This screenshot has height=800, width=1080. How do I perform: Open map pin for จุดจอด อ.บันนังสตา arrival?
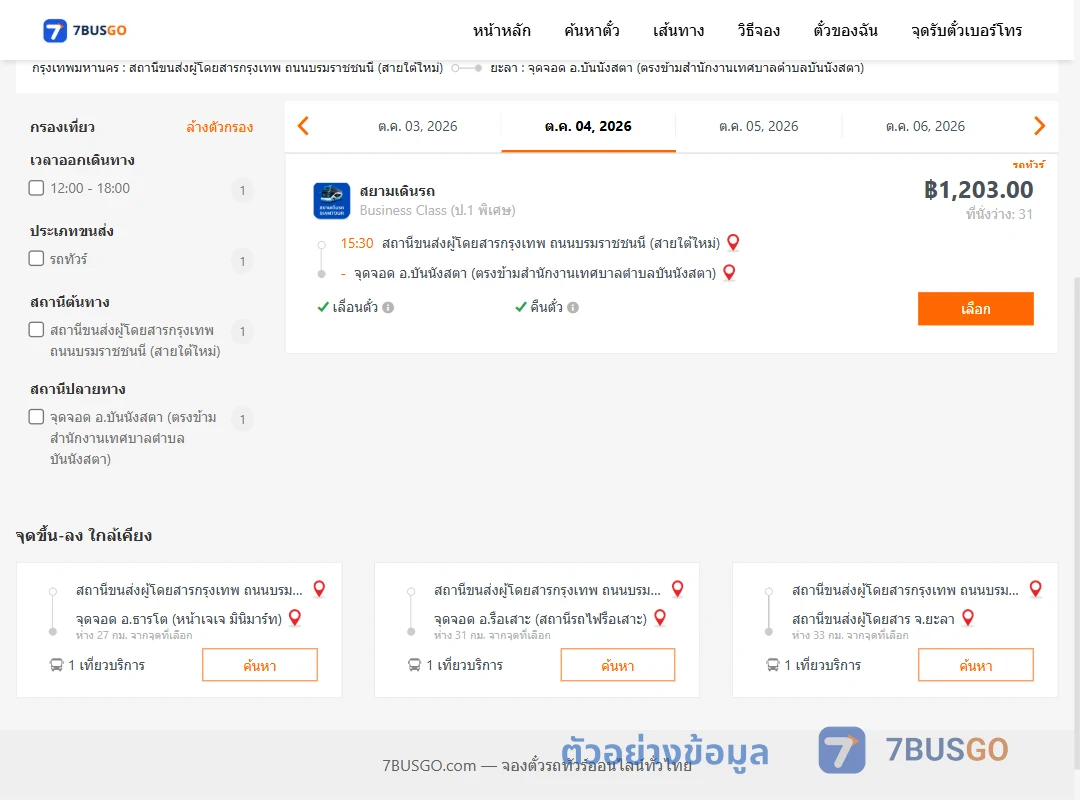pos(729,273)
